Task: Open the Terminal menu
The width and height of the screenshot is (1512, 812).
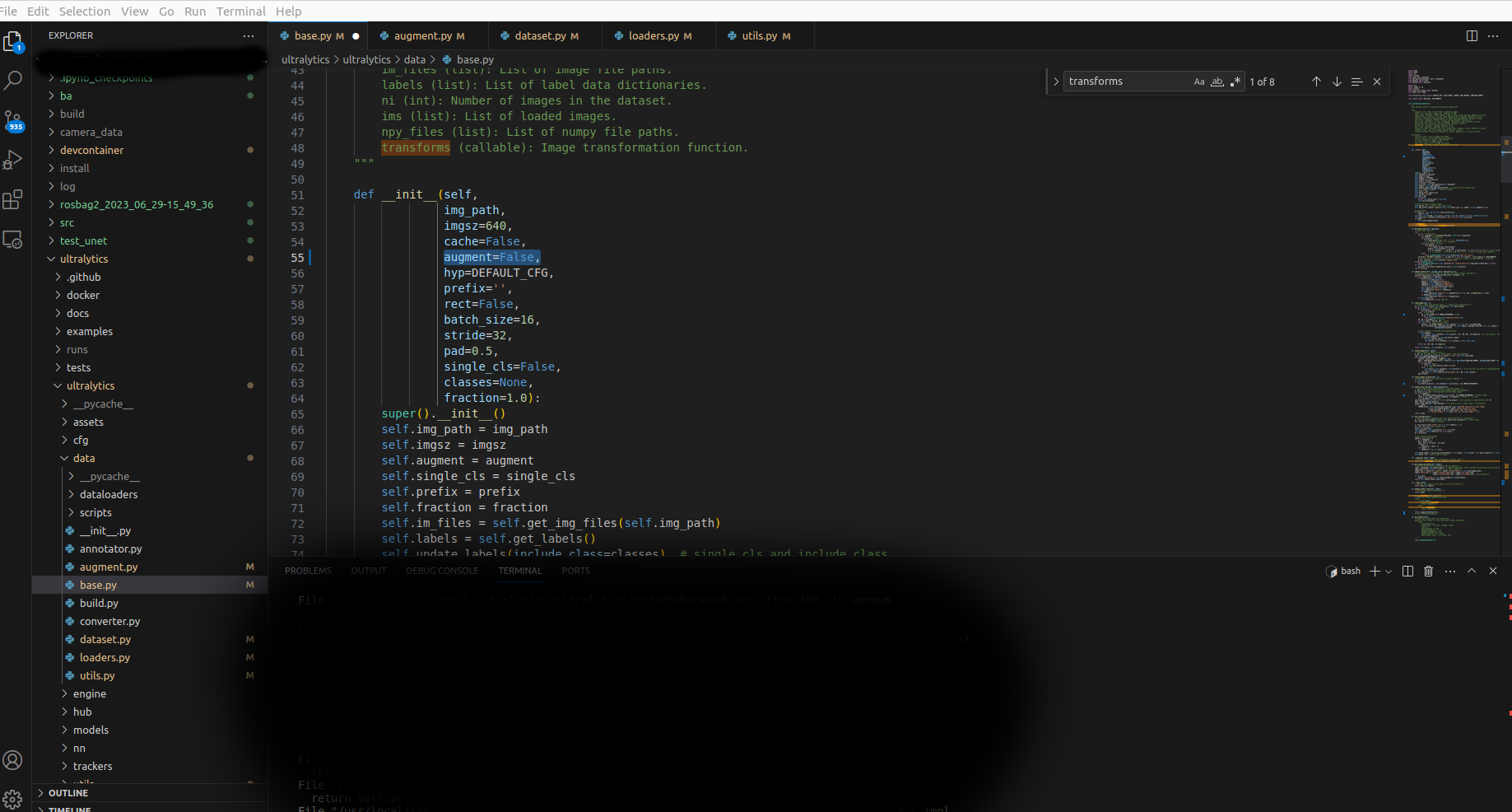Action: [x=240, y=11]
